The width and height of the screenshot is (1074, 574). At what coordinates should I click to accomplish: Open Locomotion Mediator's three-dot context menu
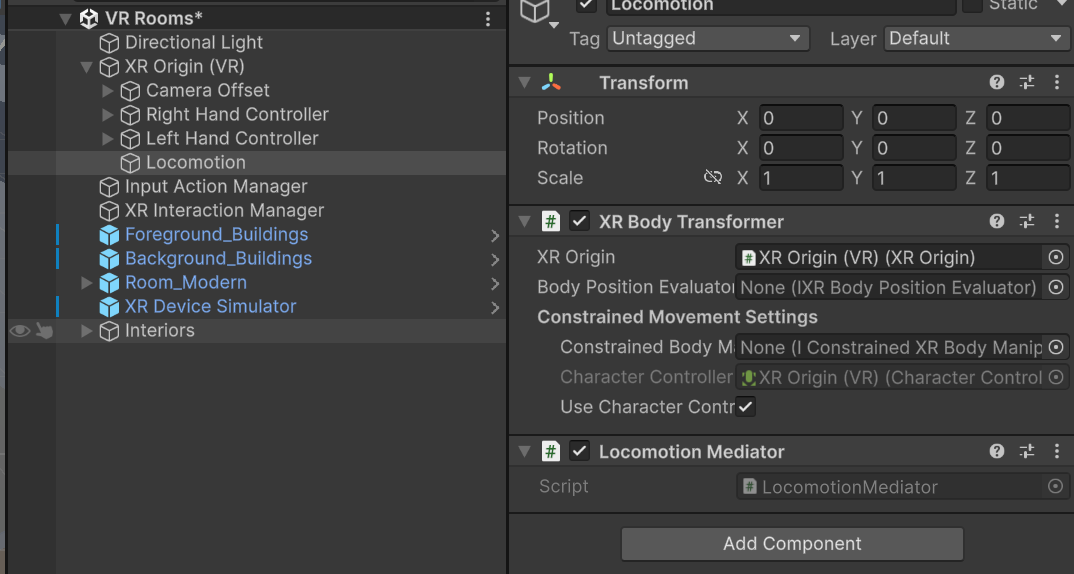[x=1057, y=452]
